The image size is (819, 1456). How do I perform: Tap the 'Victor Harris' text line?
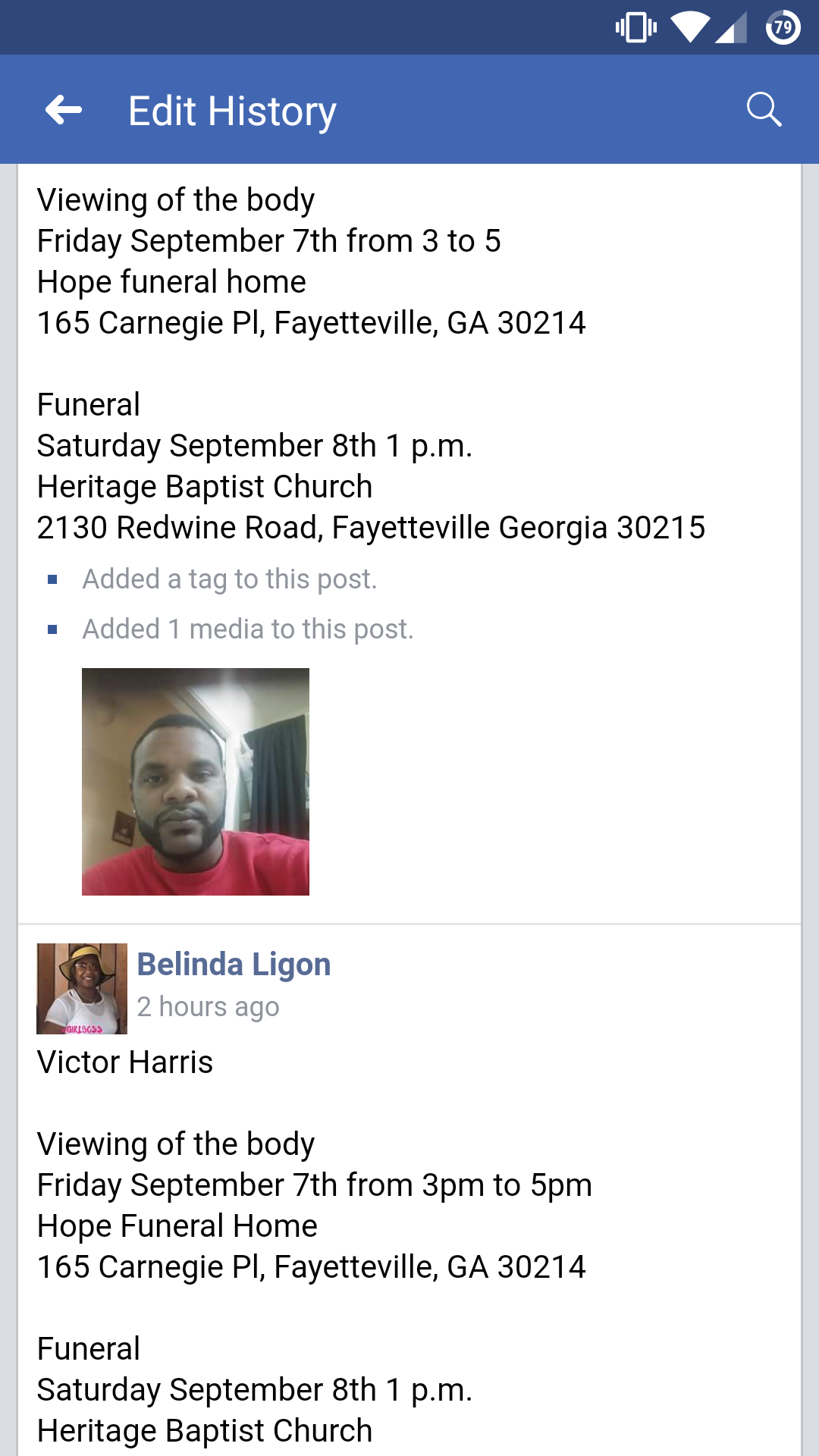(125, 1062)
